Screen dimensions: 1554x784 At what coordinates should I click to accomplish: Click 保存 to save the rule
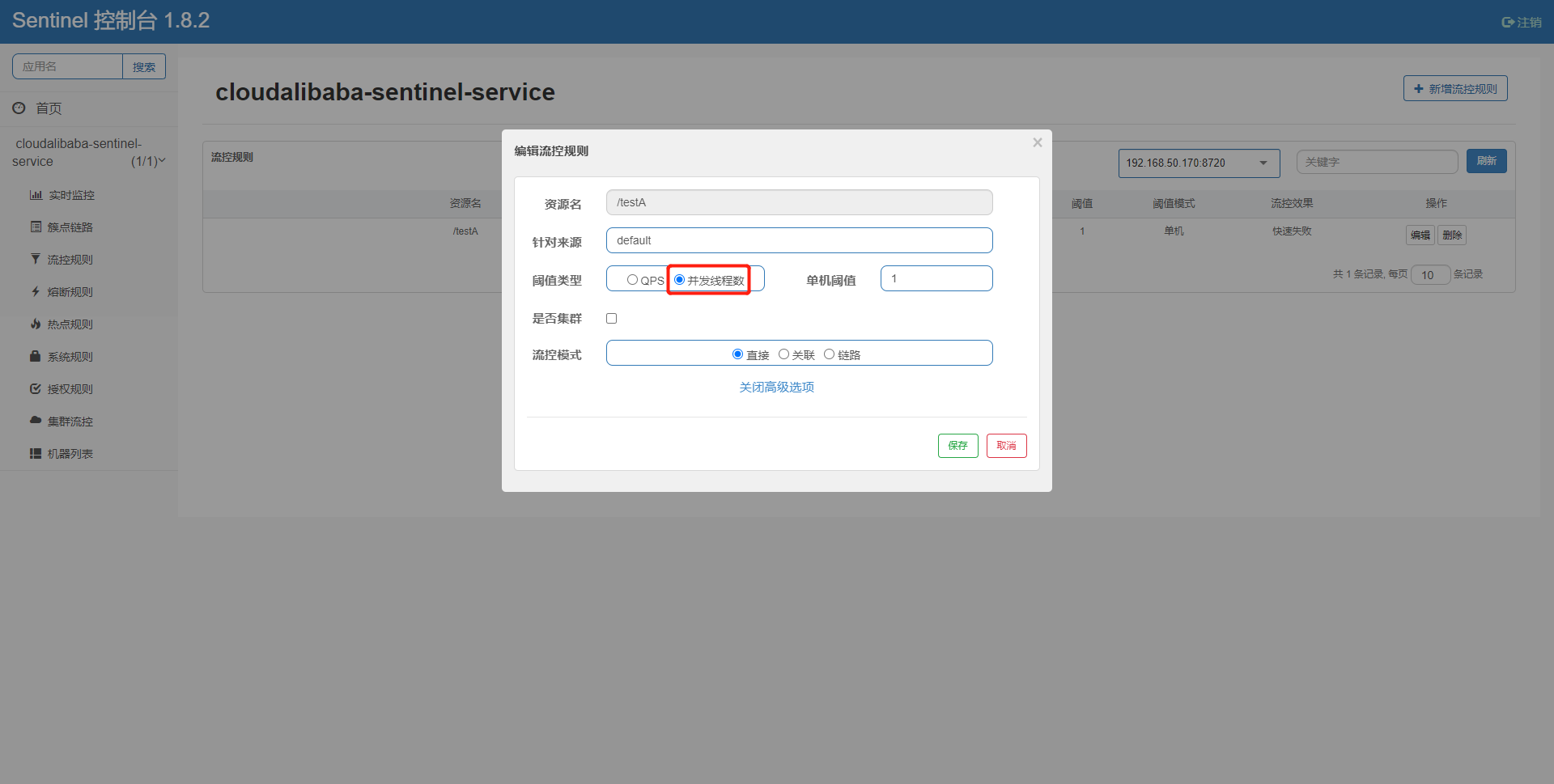point(957,446)
